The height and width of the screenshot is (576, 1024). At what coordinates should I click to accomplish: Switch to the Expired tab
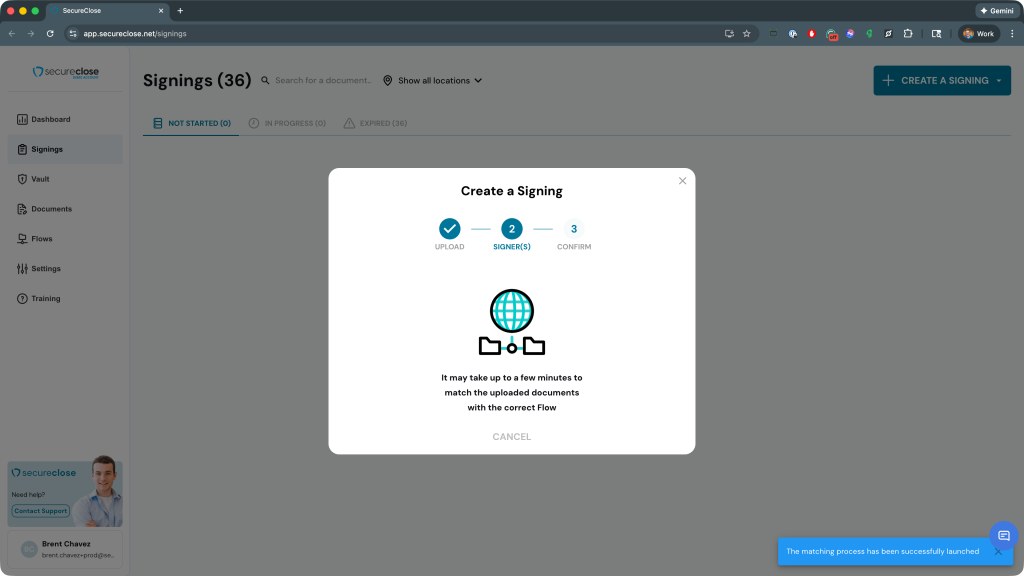pos(375,124)
